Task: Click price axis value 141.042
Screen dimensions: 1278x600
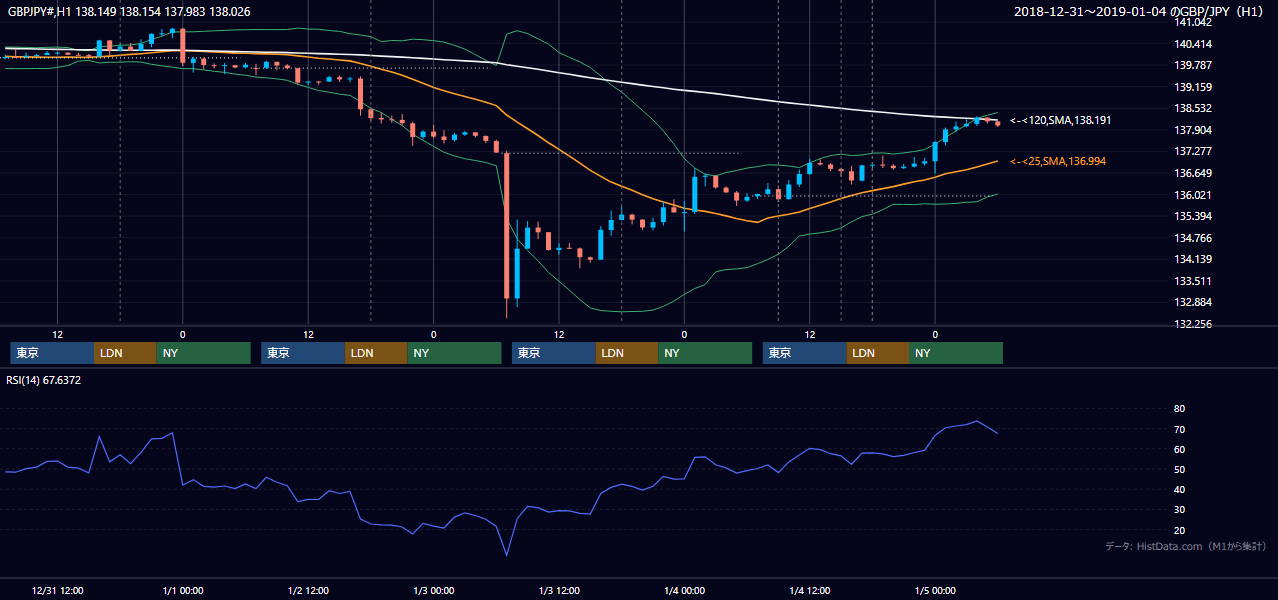Action: (x=1194, y=22)
